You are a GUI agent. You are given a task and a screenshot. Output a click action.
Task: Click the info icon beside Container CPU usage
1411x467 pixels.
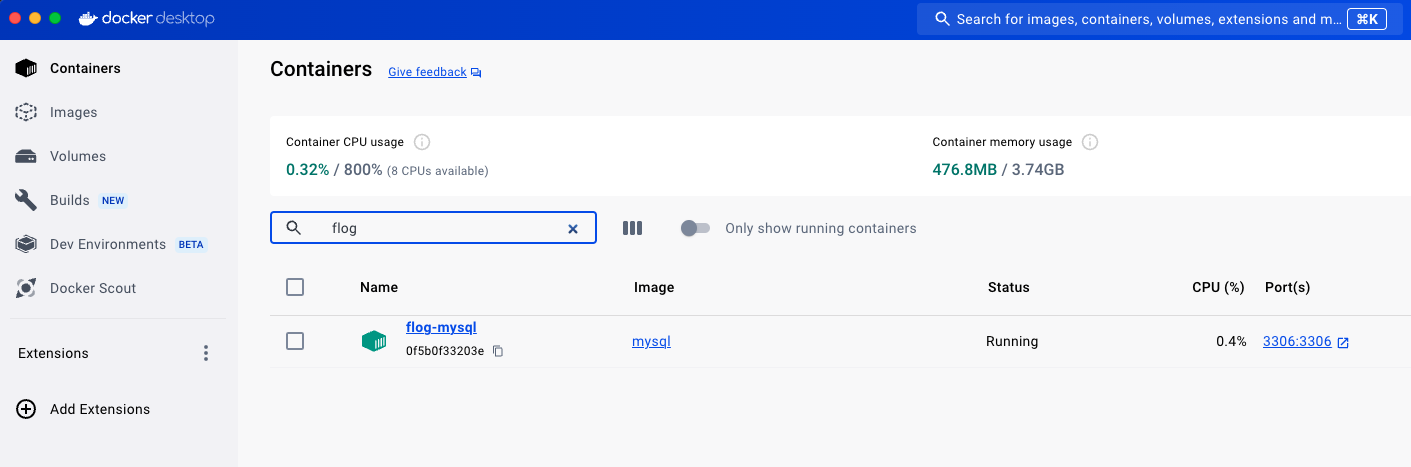point(422,142)
